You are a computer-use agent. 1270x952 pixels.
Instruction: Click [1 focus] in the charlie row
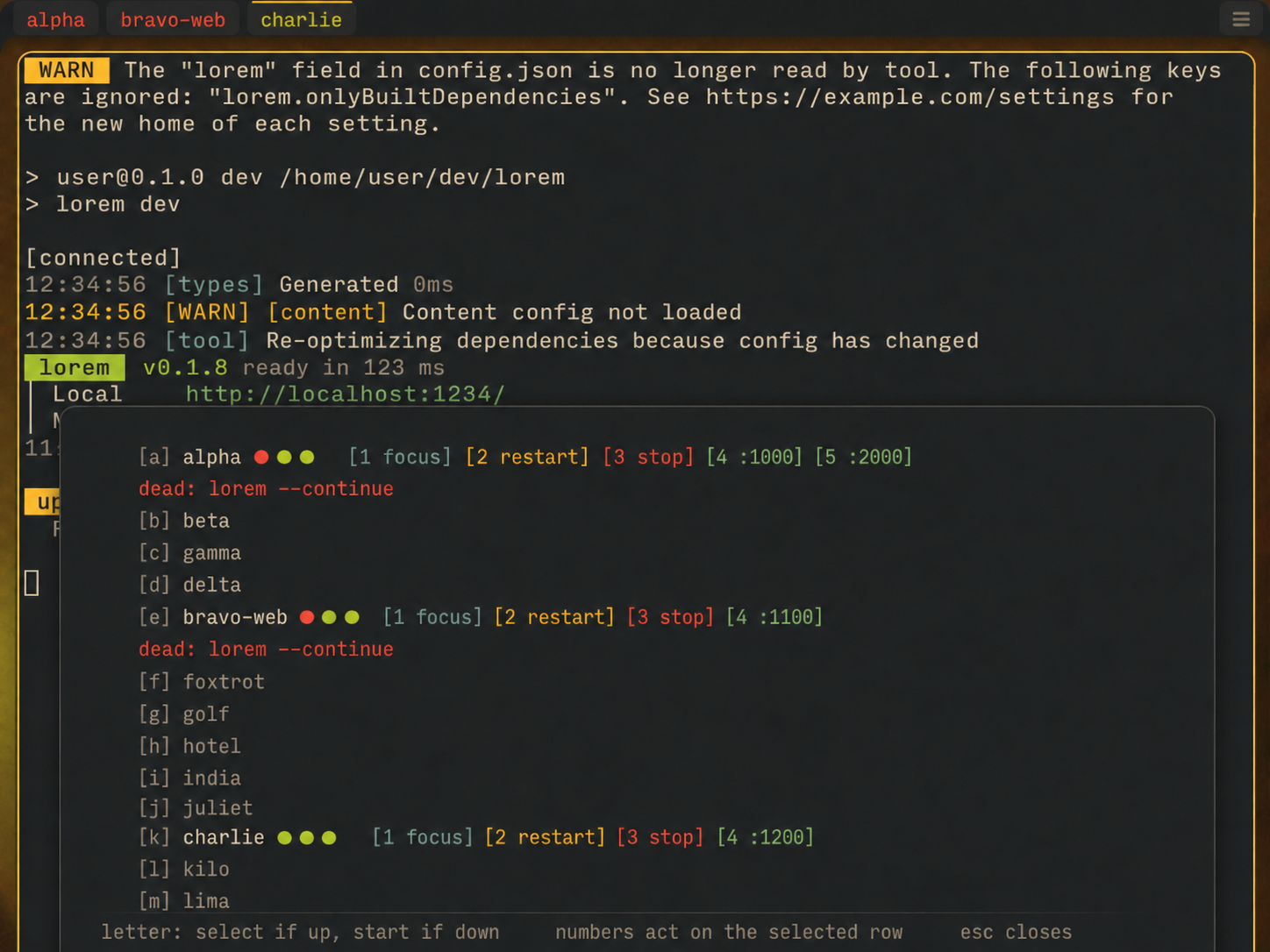[x=423, y=837]
